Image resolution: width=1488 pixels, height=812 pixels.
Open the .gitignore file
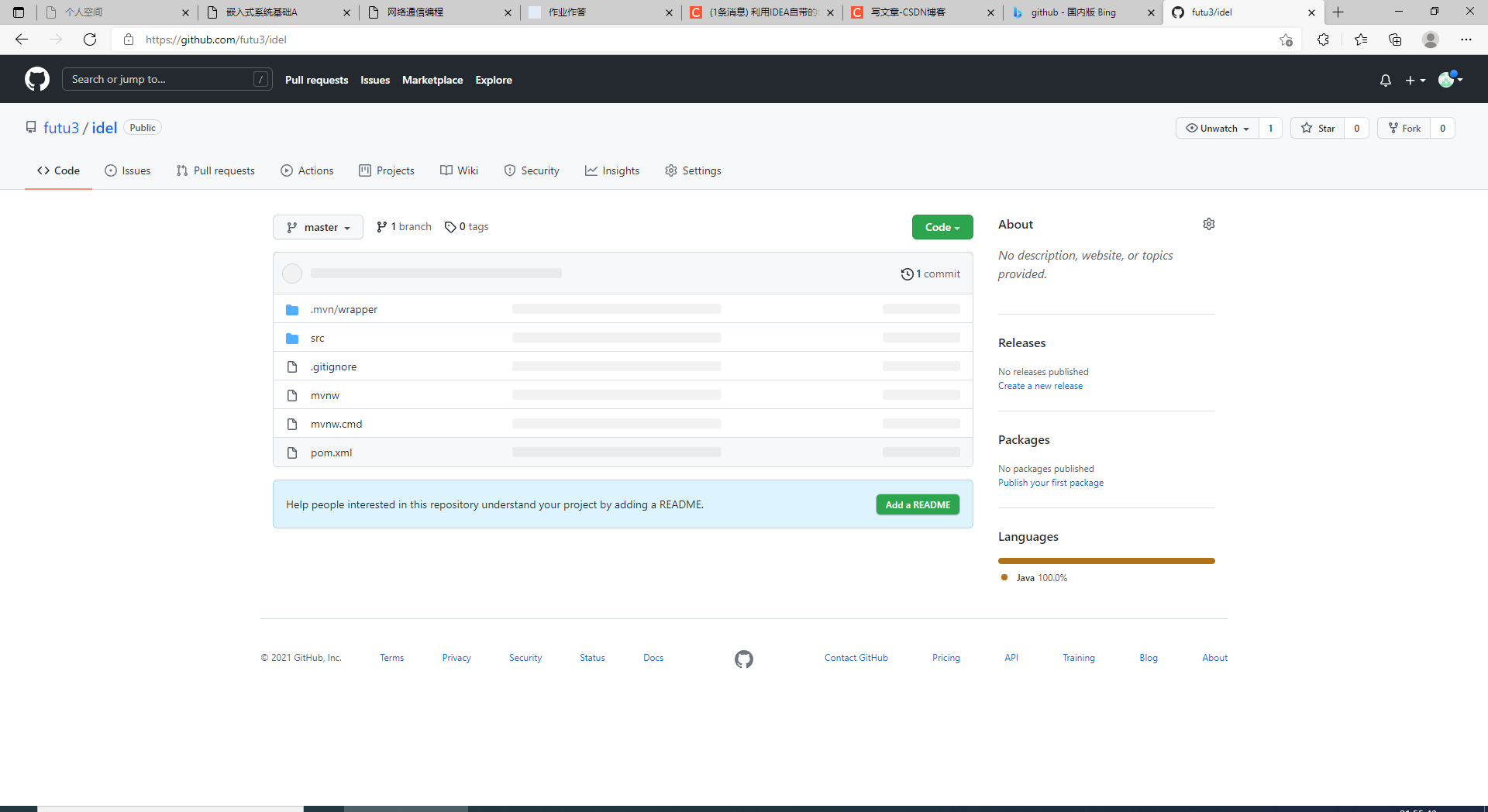tap(334, 366)
